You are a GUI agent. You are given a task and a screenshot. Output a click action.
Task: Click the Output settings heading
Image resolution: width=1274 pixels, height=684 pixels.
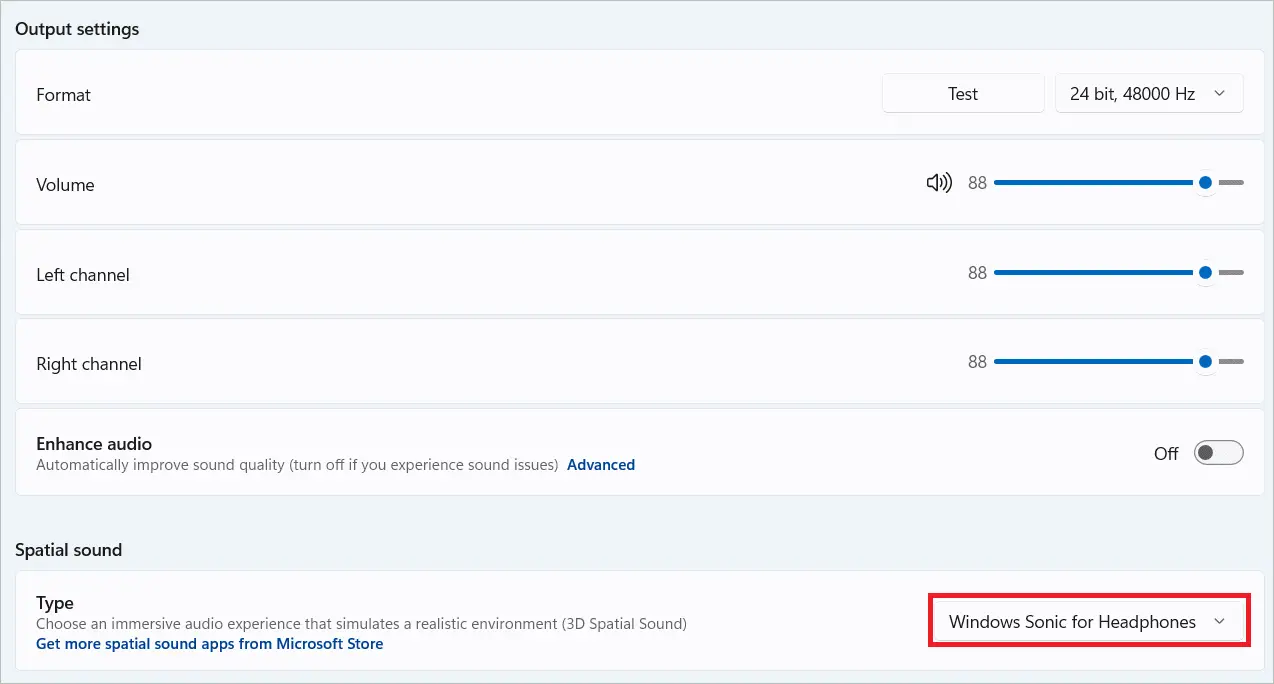(x=77, y=29)
